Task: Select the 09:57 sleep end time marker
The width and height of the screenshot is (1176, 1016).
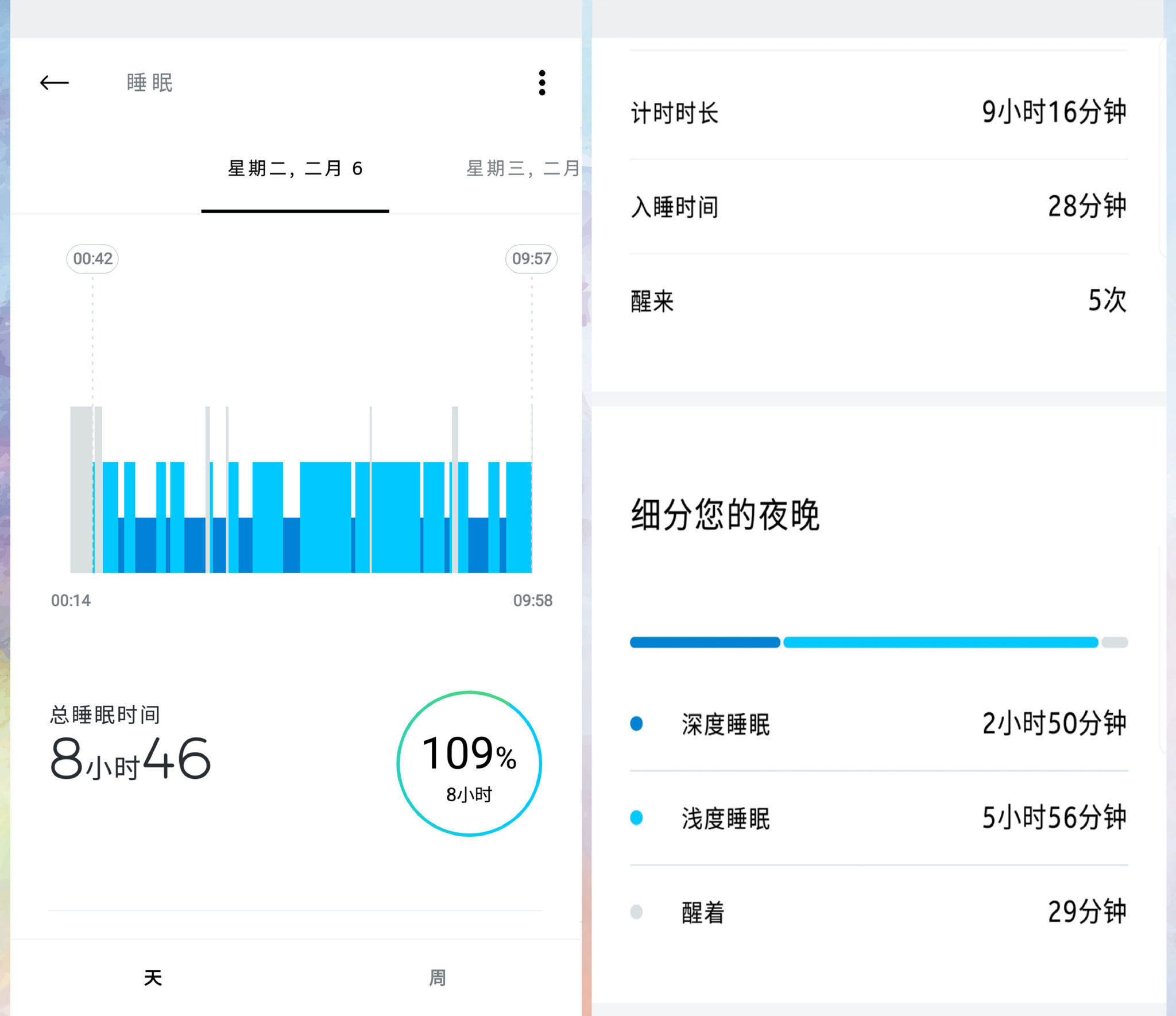Action: coord(532,259)
